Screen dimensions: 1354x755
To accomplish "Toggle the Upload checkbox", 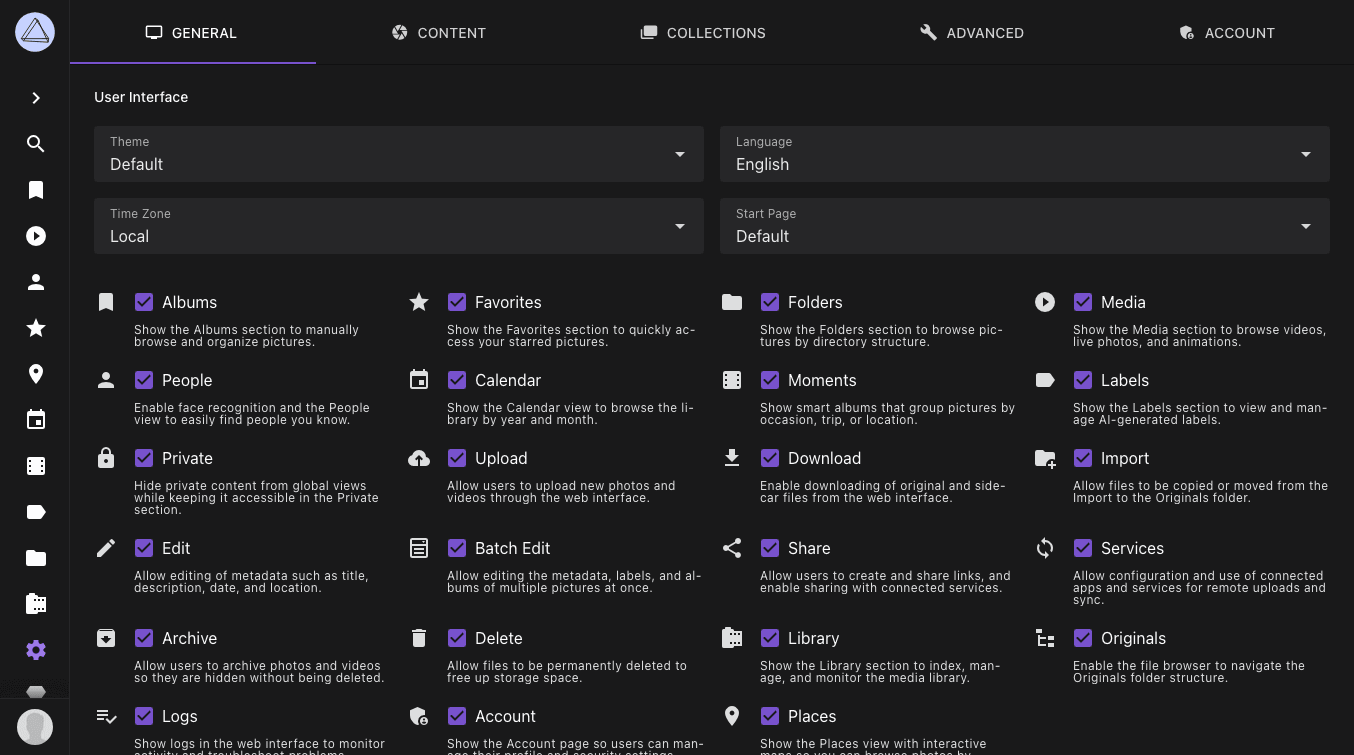I will coord(457,458).
